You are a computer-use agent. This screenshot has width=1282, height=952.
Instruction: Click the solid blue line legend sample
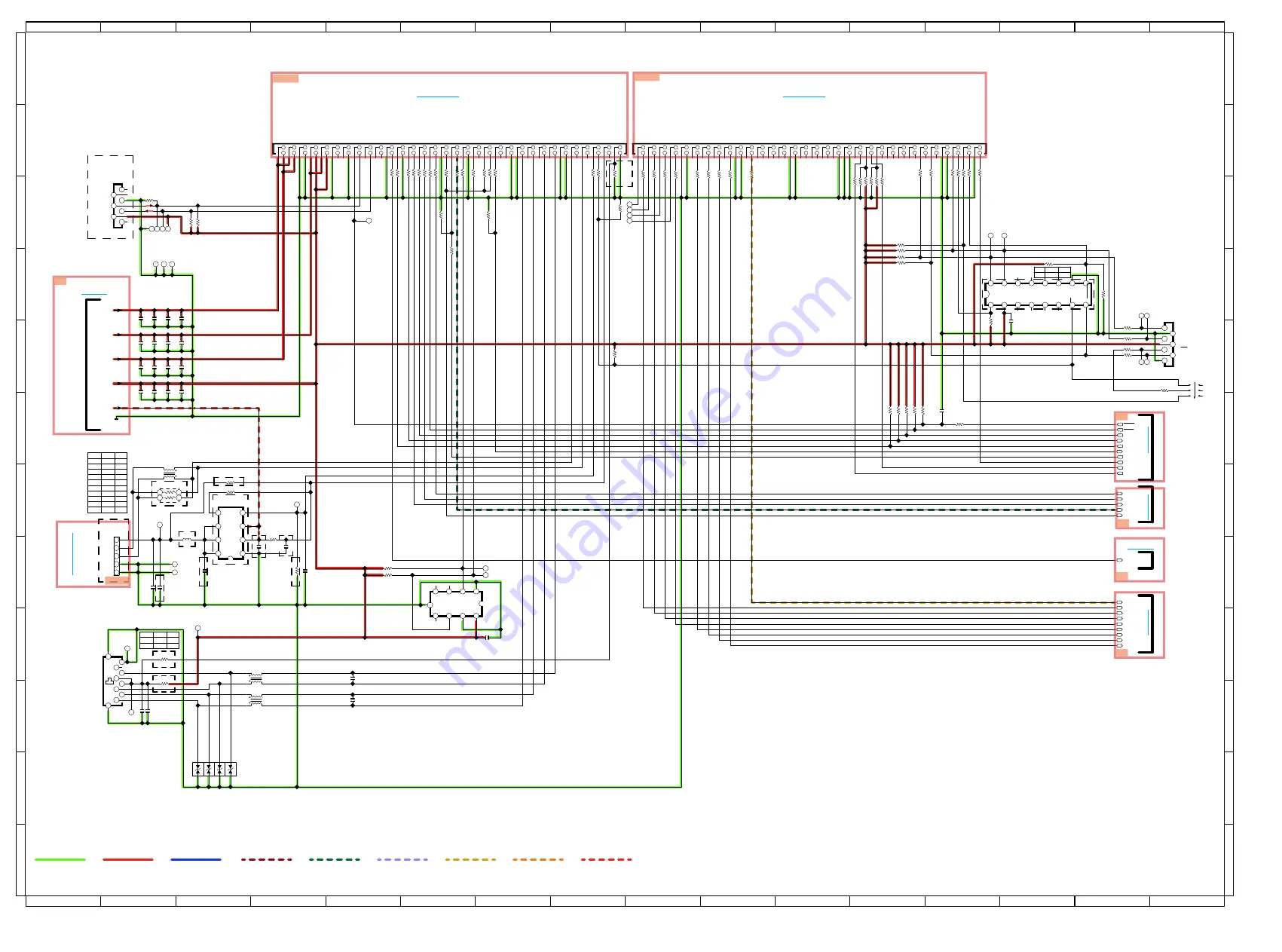(x=196, y=859)
